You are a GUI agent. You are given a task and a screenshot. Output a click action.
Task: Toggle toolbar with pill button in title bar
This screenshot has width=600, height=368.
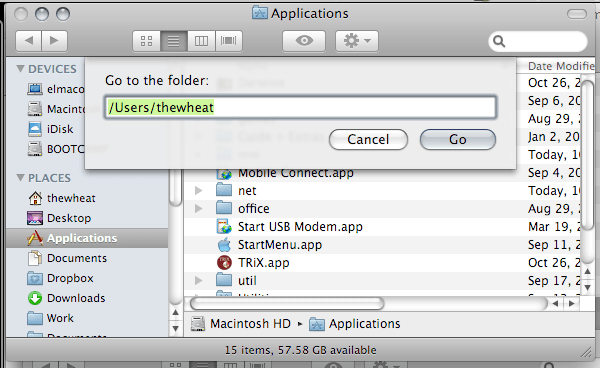pyautogui.click(x=577, y=15)
